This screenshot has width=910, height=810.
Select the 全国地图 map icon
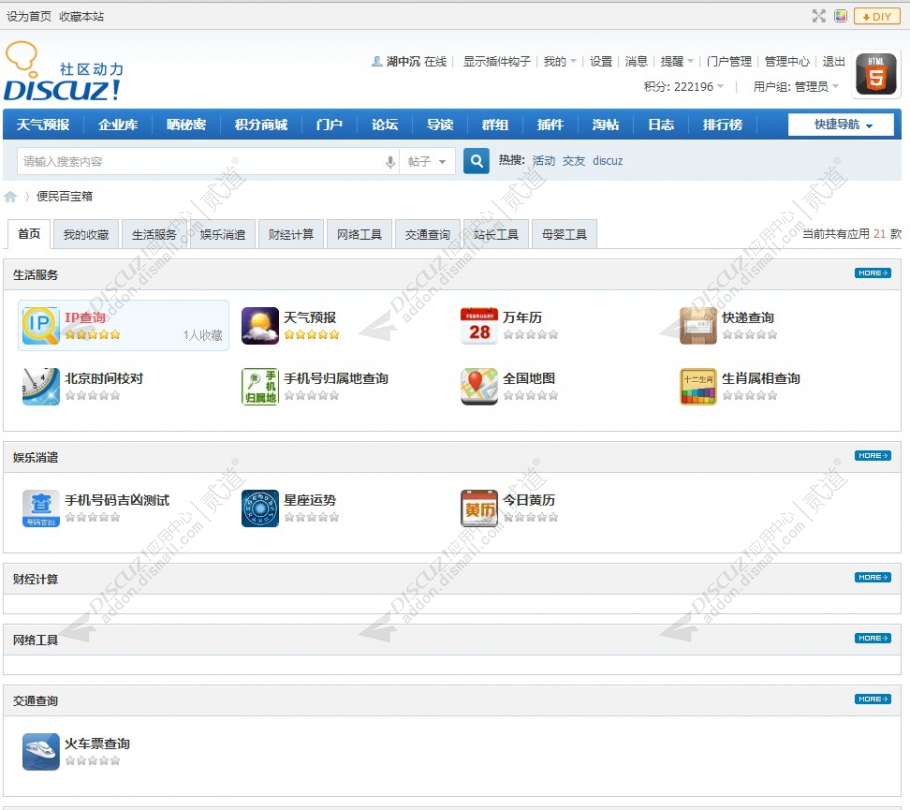point(478,387)
